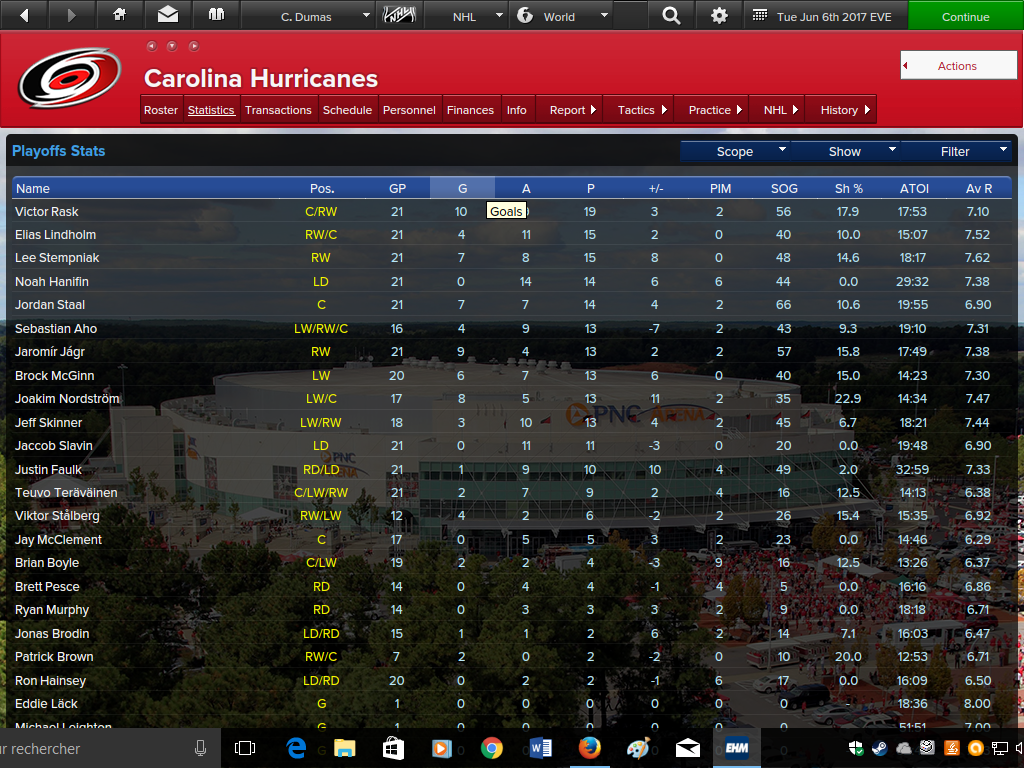Image resolution: width=1024 pixels, height=768 pixels.
Task: Switch to the Statistics tab
Action: 211,110
